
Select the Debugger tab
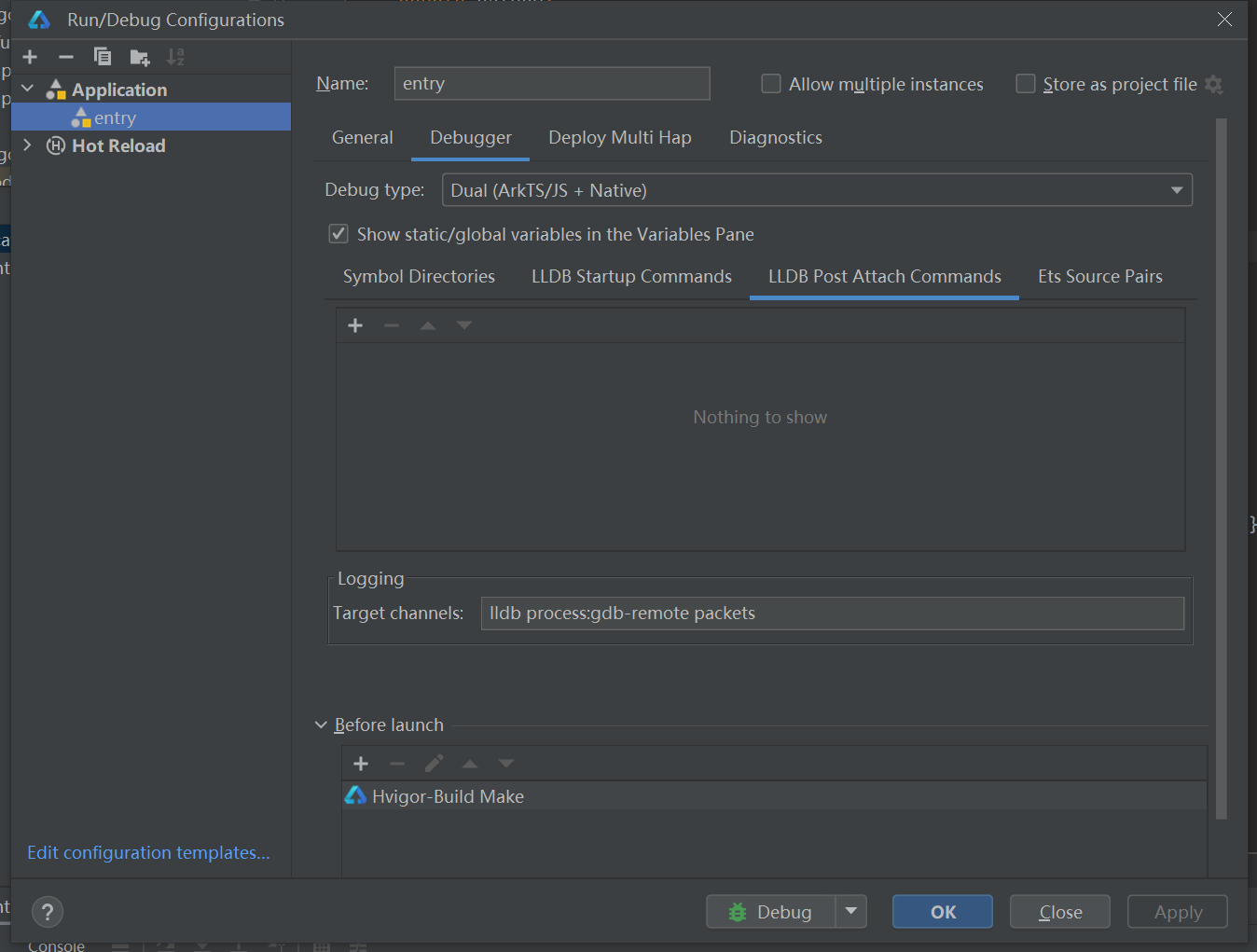pos(471,137)
